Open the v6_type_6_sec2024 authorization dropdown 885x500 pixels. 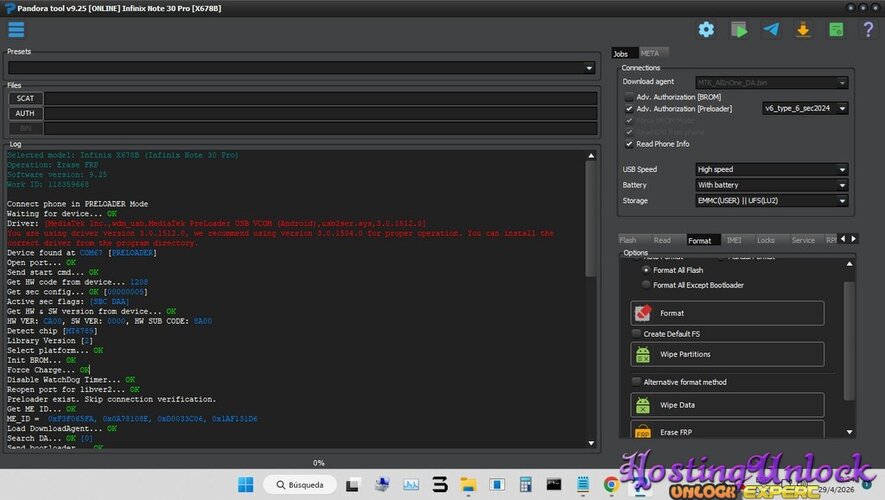coord(805,108)
